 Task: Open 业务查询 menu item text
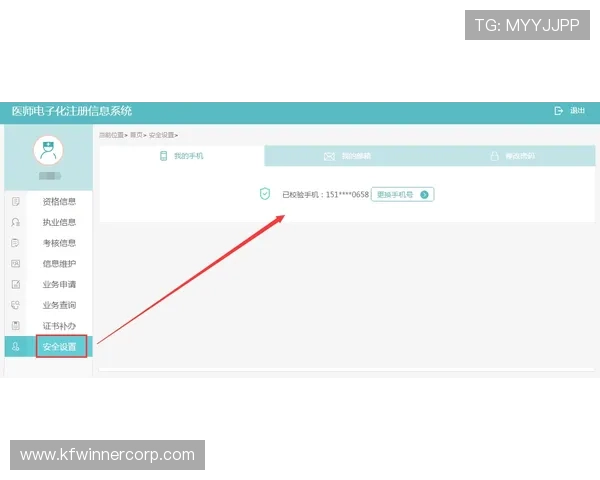[x=59, y=305]
